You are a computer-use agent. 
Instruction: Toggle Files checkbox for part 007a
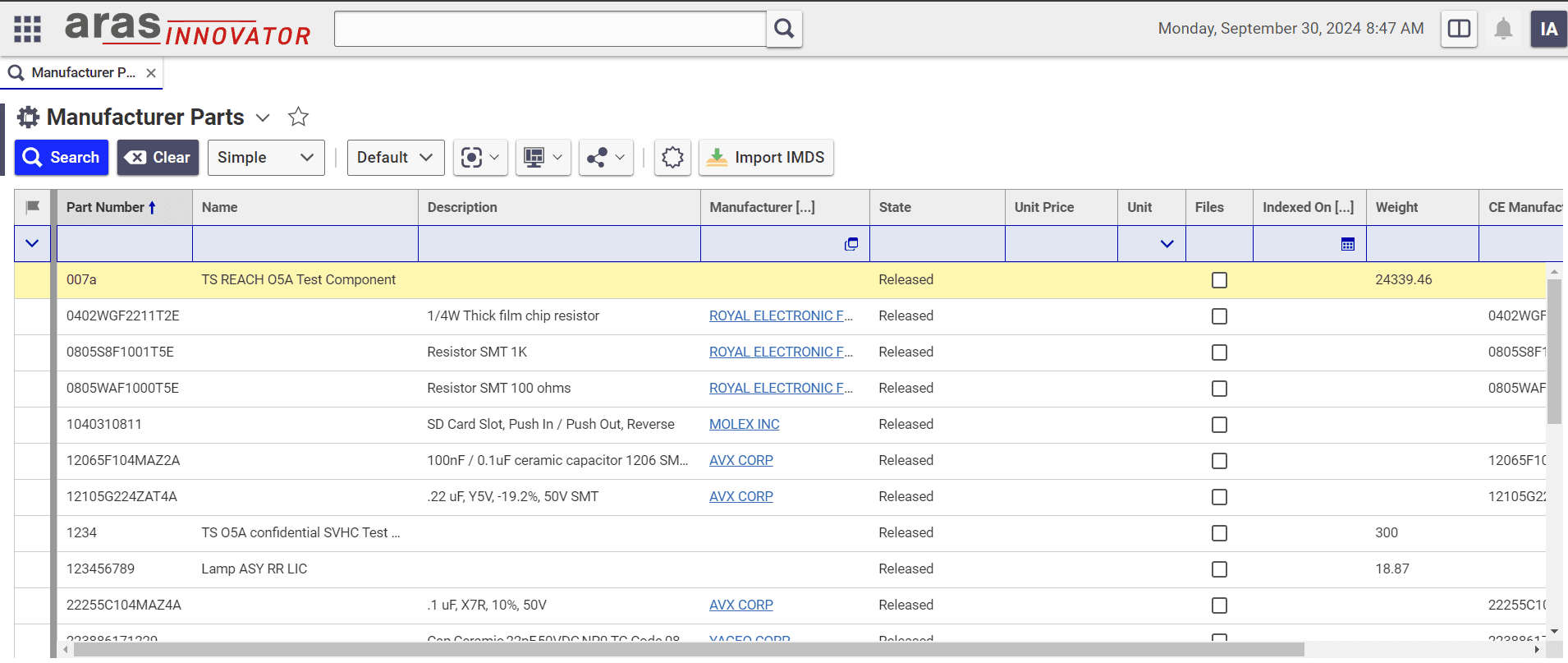coord(1219,280)
